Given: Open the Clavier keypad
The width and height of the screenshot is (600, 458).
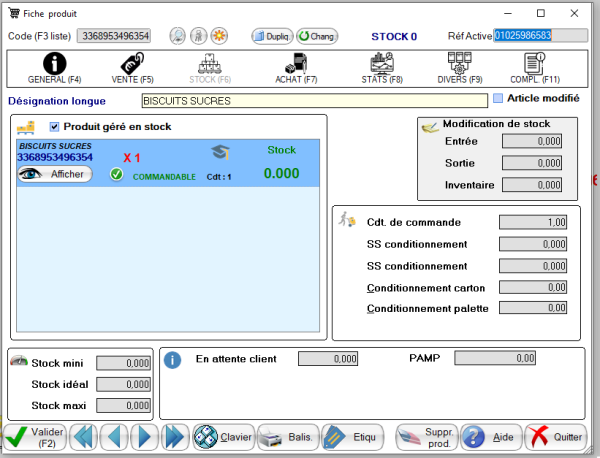Looking at the screenshot, I should pyautogui.click(x=223, y=437).
